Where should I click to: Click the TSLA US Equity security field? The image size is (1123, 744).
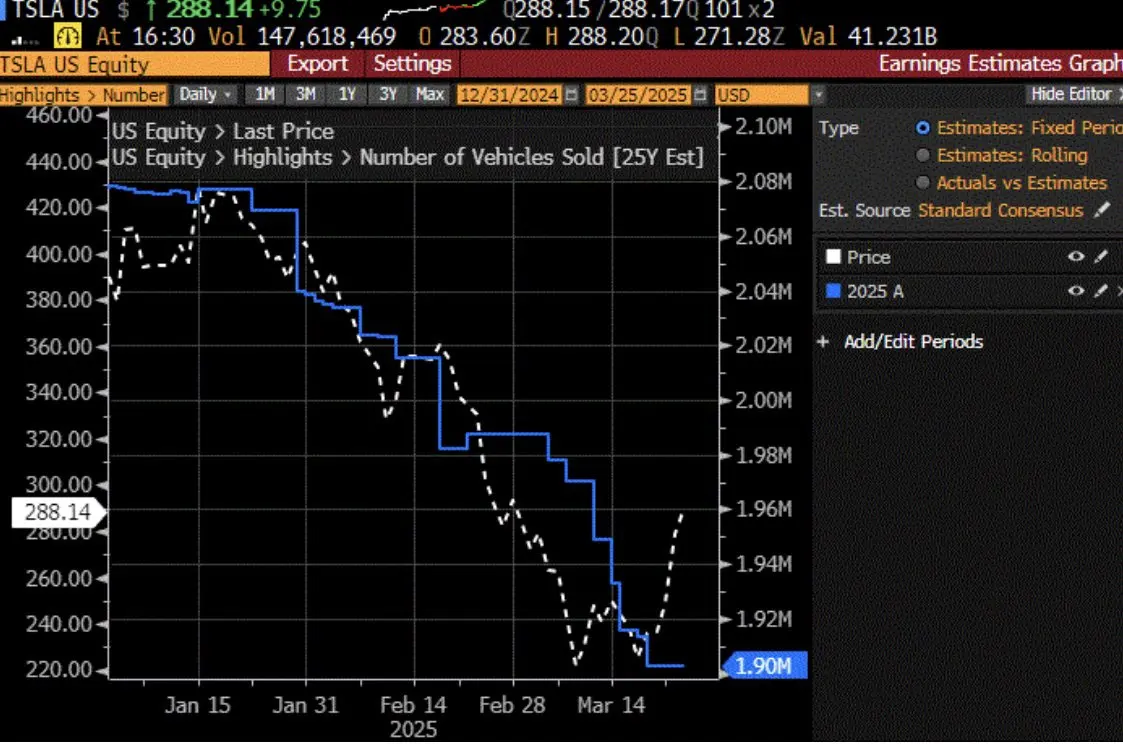[x=135, y=64]
